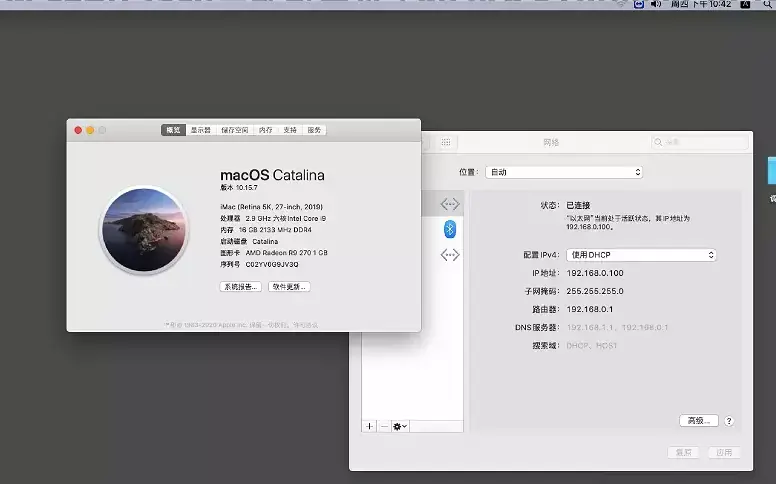
Task: Click the Apple copyright text at window bottom
Action: click(242, 325)
